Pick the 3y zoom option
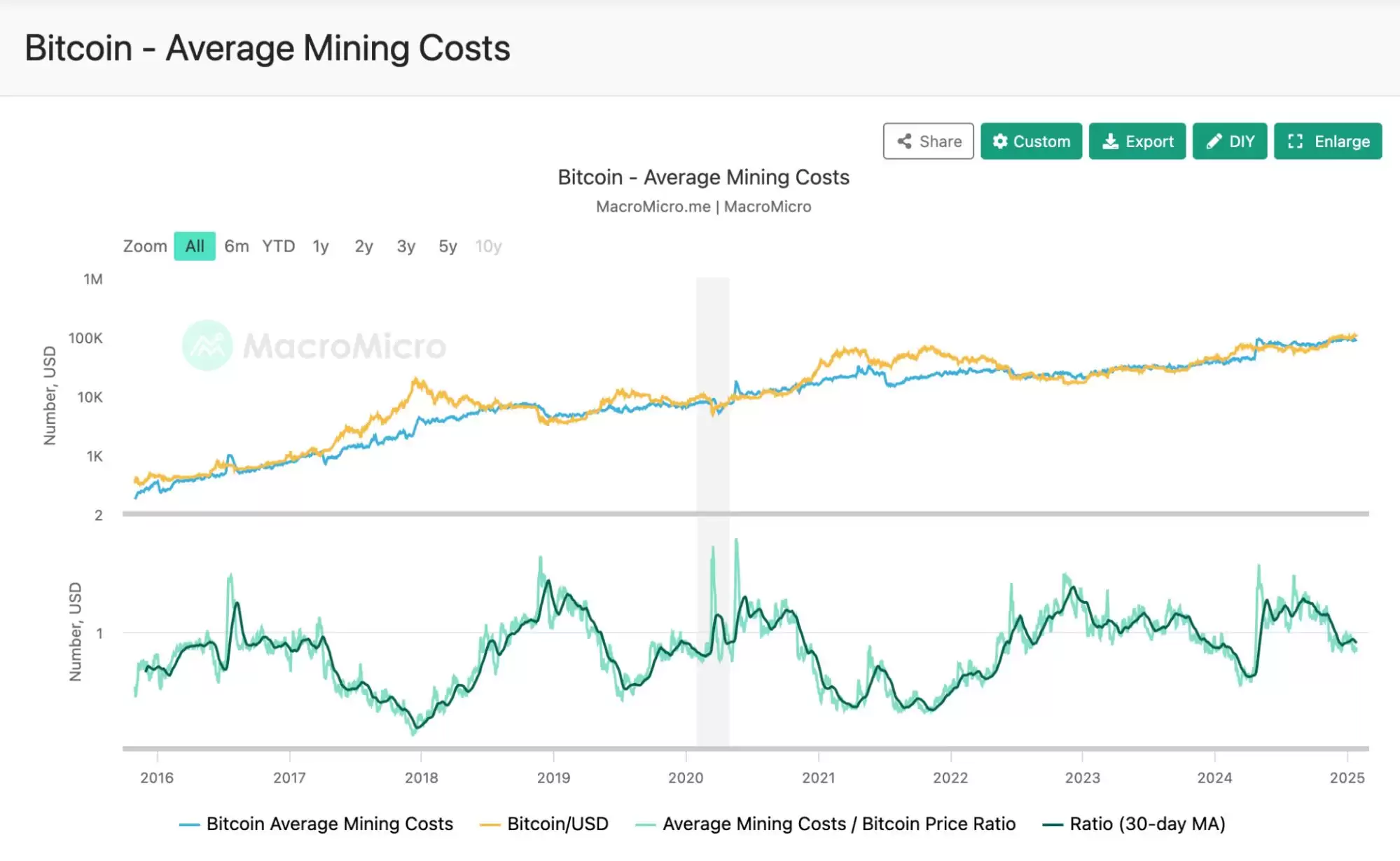This screenshot has height=861, width=1400. 406,247
